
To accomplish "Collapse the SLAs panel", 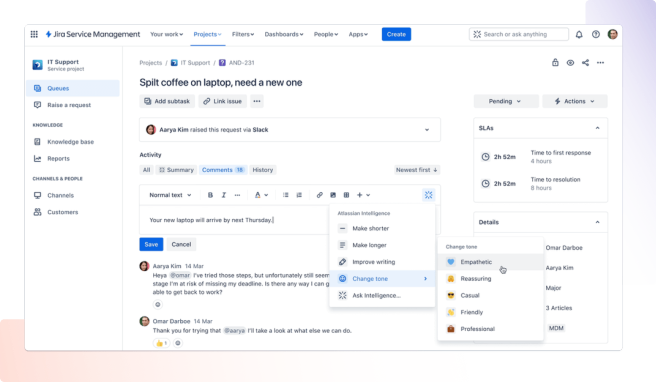I will pos(597,128).
